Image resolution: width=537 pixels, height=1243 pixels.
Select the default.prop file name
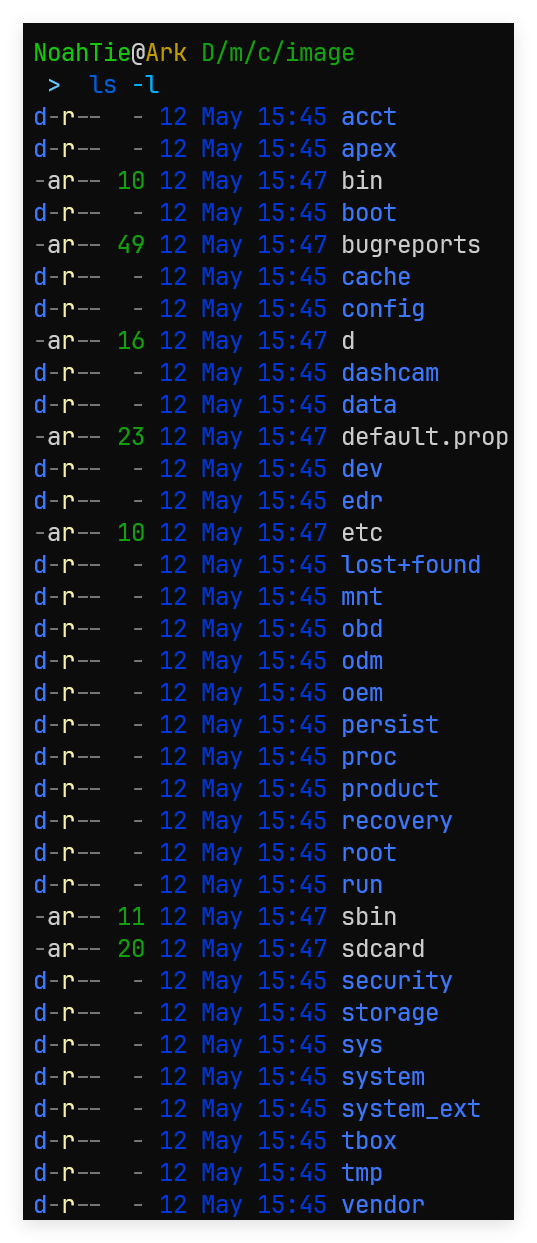(425, 437)
